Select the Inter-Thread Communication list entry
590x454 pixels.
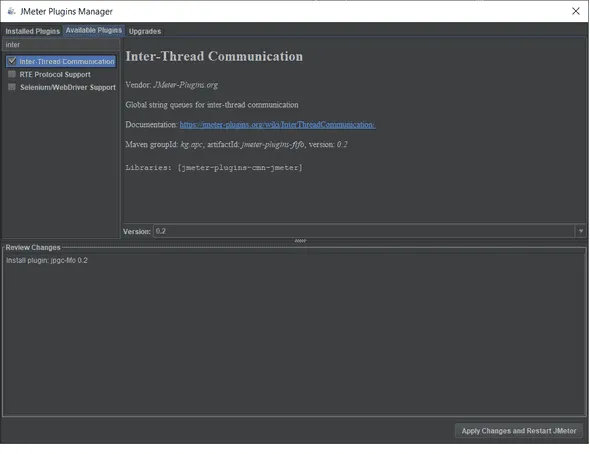67,61
